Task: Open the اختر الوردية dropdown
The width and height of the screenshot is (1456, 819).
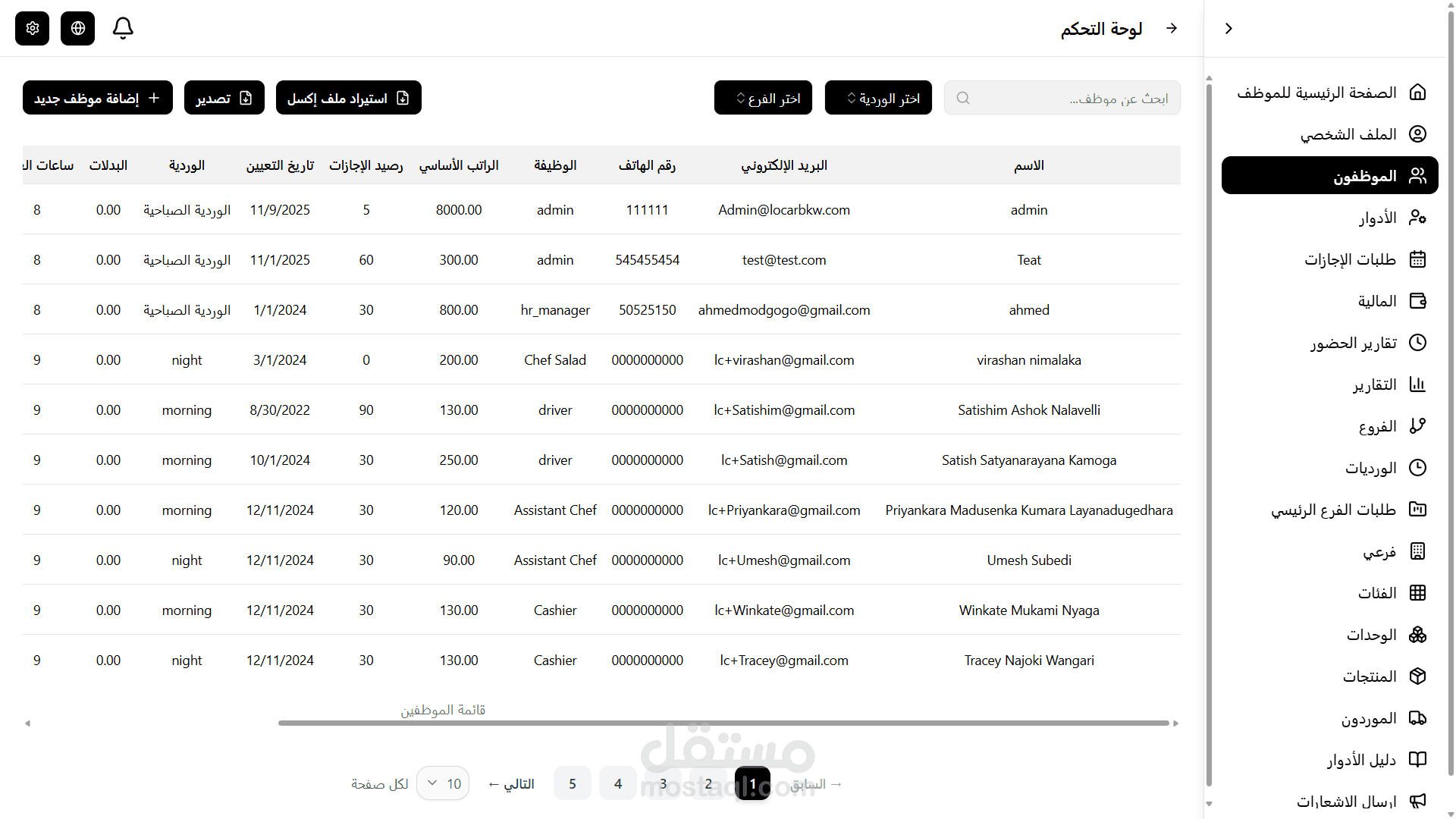Action: click(878, 97)
